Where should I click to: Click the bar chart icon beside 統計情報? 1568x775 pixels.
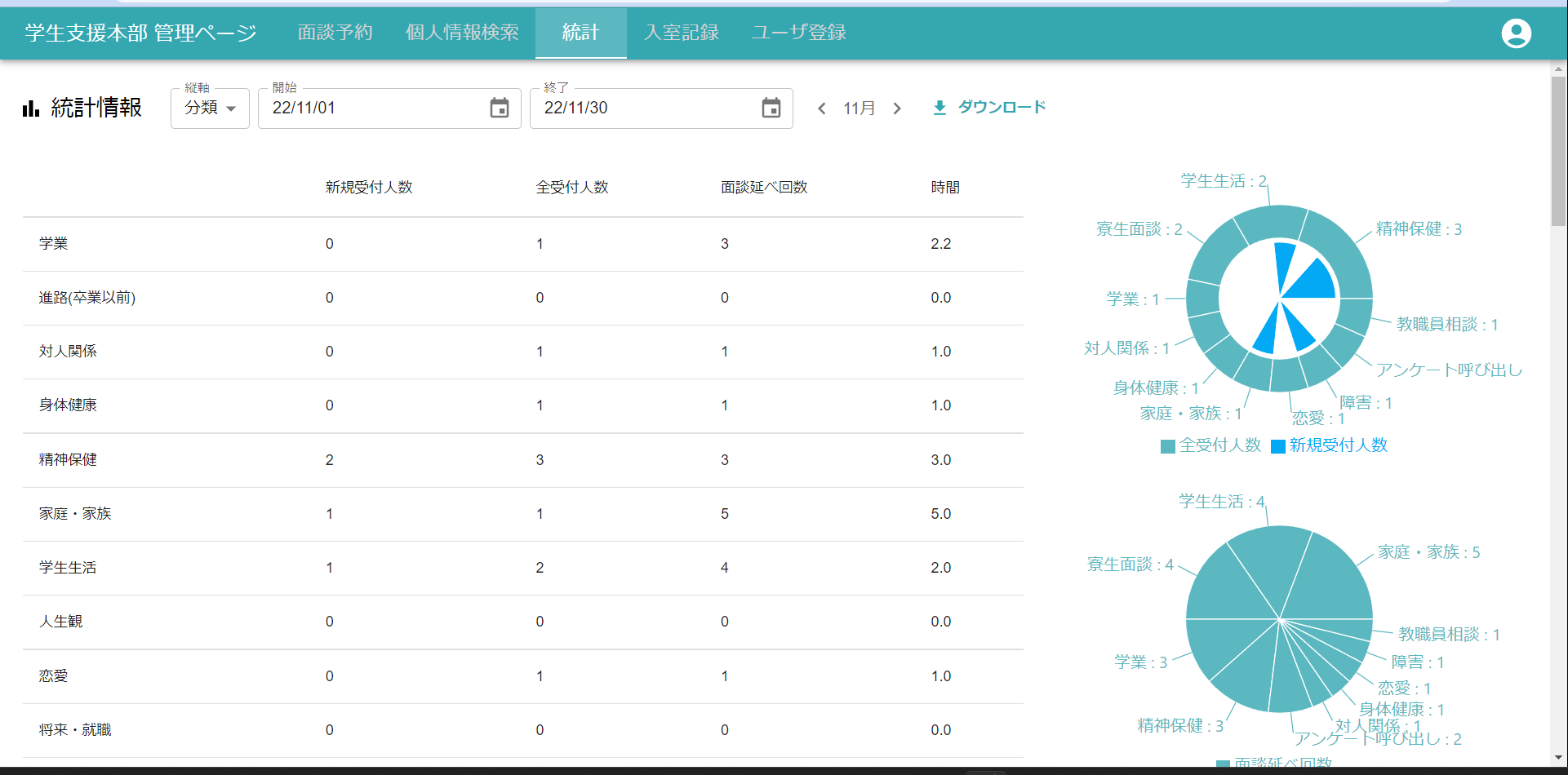coord(31,108)
